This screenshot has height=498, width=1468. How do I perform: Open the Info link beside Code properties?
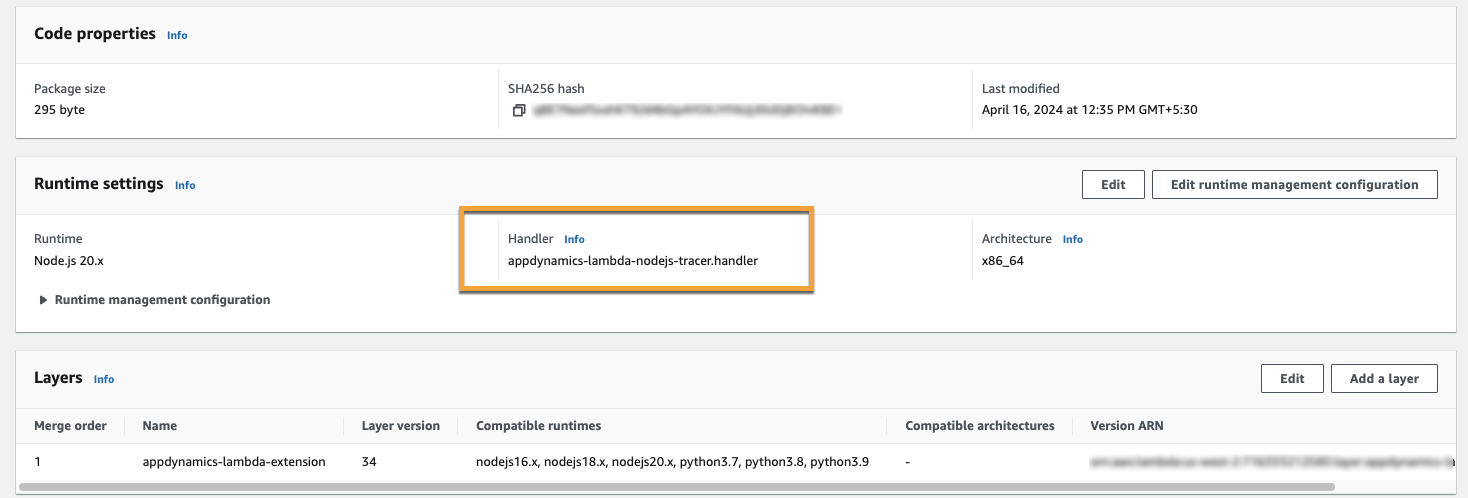(x=177, y=35)
